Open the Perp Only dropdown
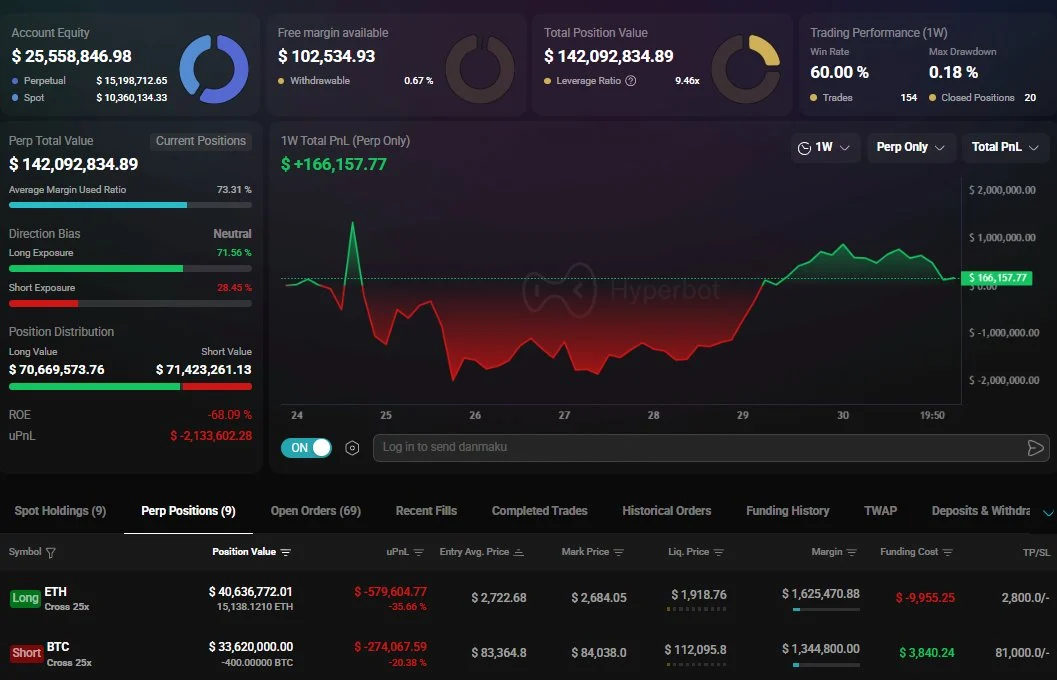 click(910, 148)
